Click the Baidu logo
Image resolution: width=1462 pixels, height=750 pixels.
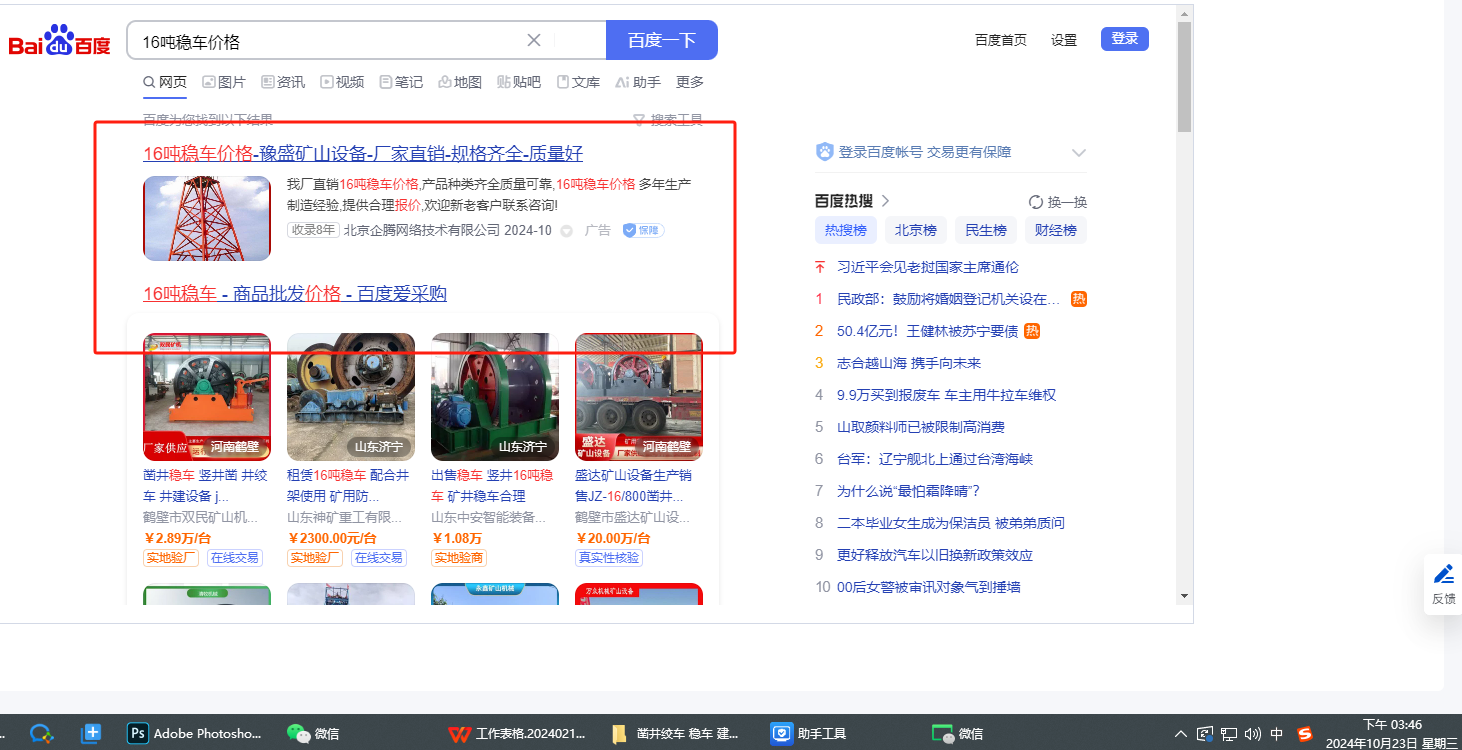[x=59, y=42]
